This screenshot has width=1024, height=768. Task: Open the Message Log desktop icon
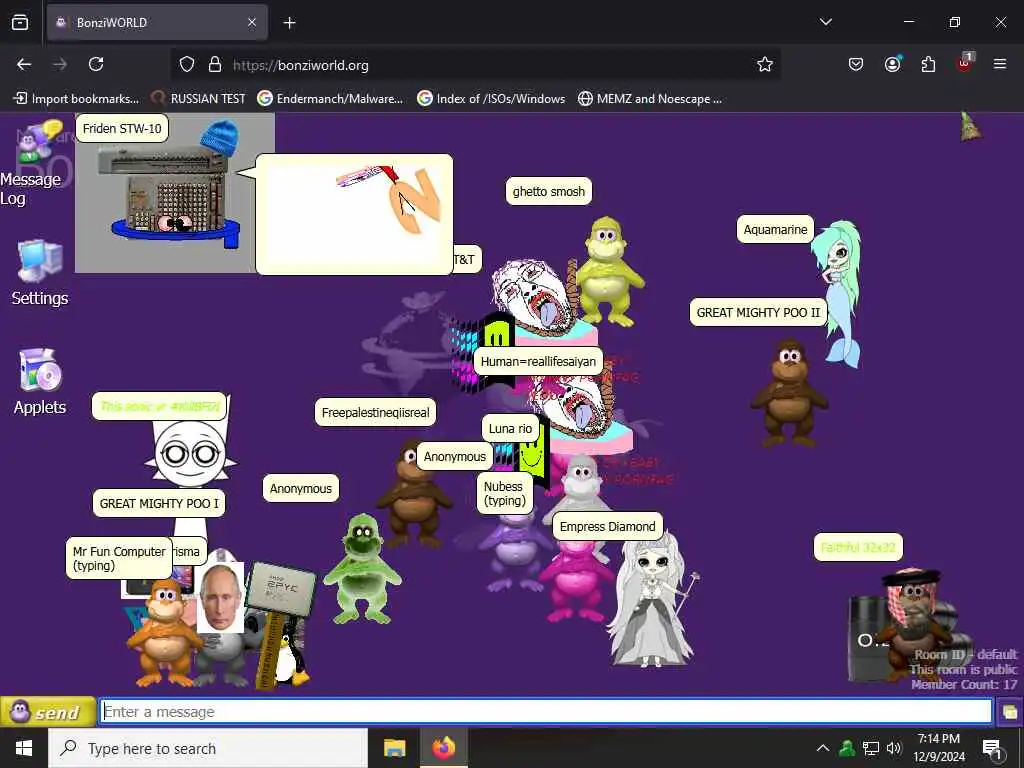pyautogui.click(x=31, y=163)
